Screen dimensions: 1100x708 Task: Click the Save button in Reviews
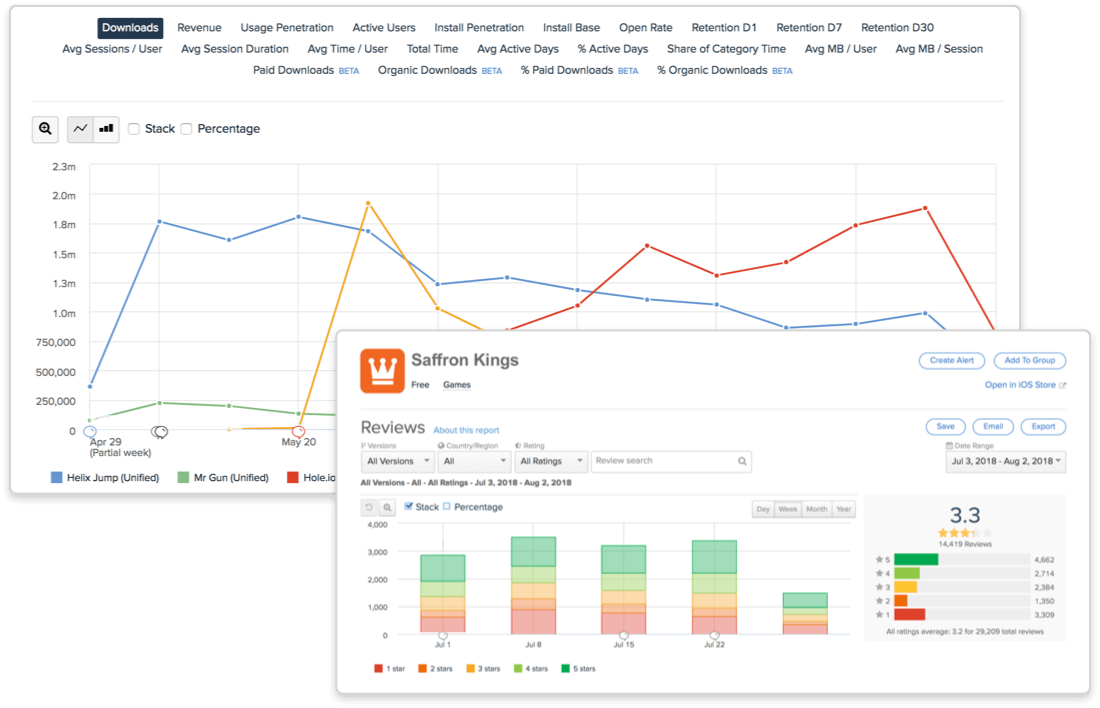pos(946,427)
